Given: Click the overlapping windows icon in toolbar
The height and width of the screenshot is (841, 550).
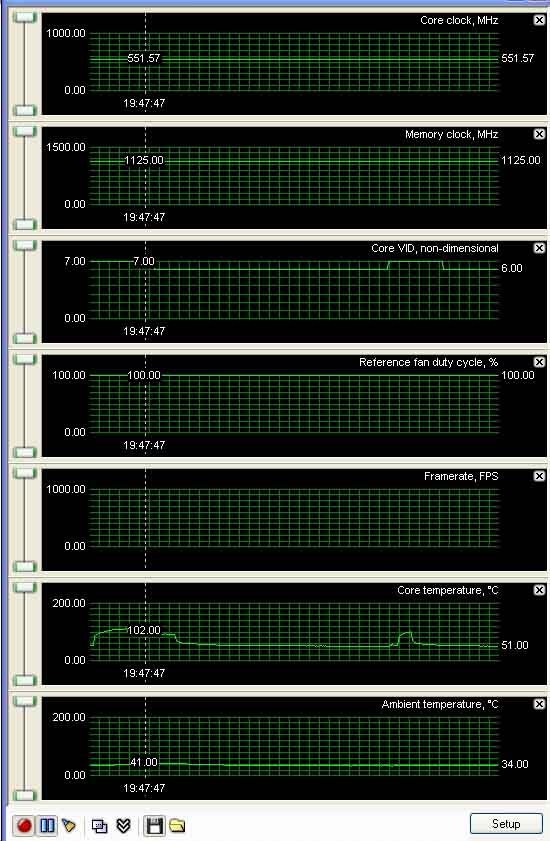Looking at the screenshot, I should [x=99, y=825].
